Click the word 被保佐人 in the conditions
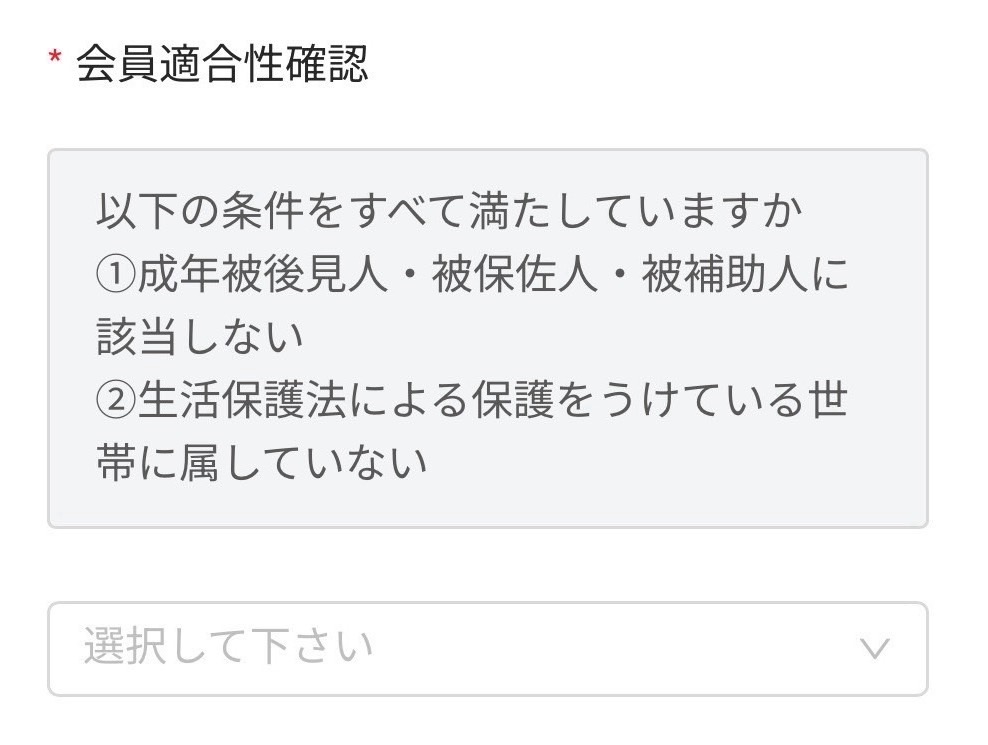The width and height of the screenshot is (988, 745). tap(514, 274)
